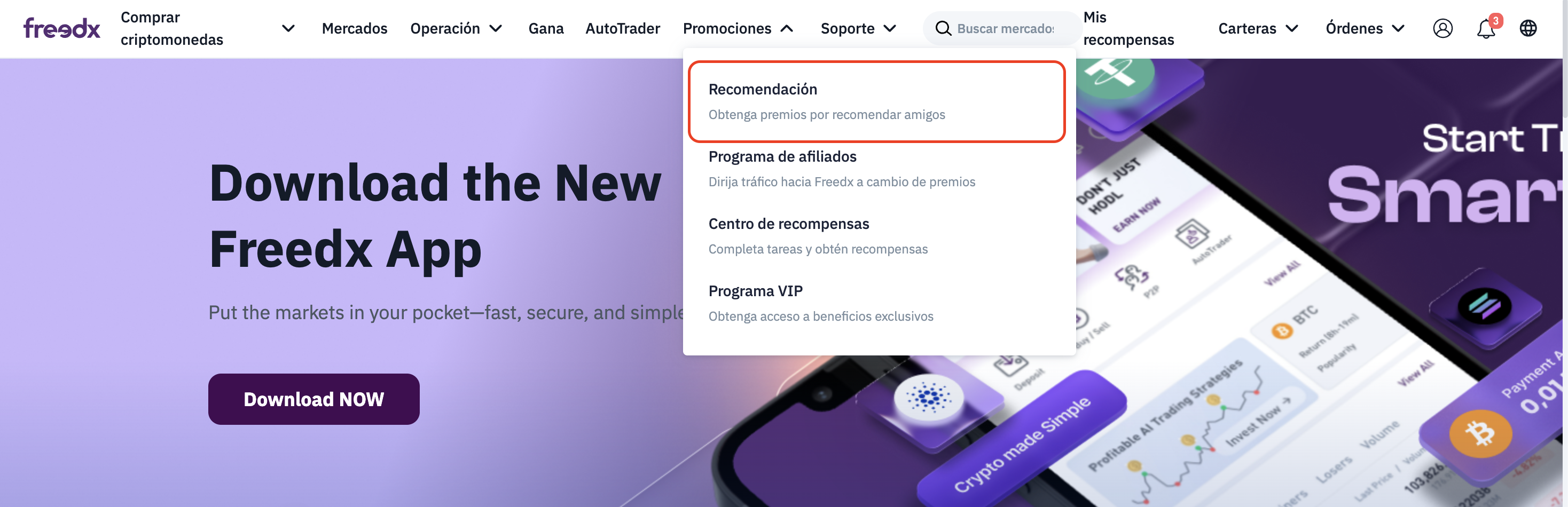Select Recomendación from the Promociones menu
The image size is (1568, 507).
(876, 101)
